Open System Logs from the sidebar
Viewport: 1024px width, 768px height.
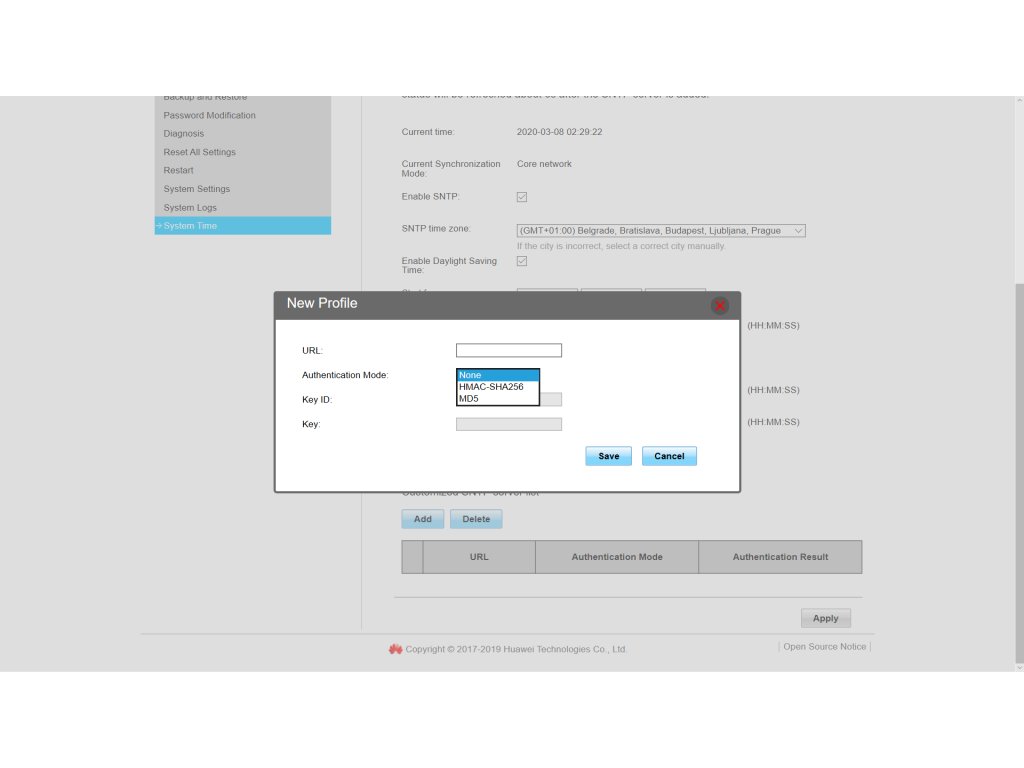(190, 208)
